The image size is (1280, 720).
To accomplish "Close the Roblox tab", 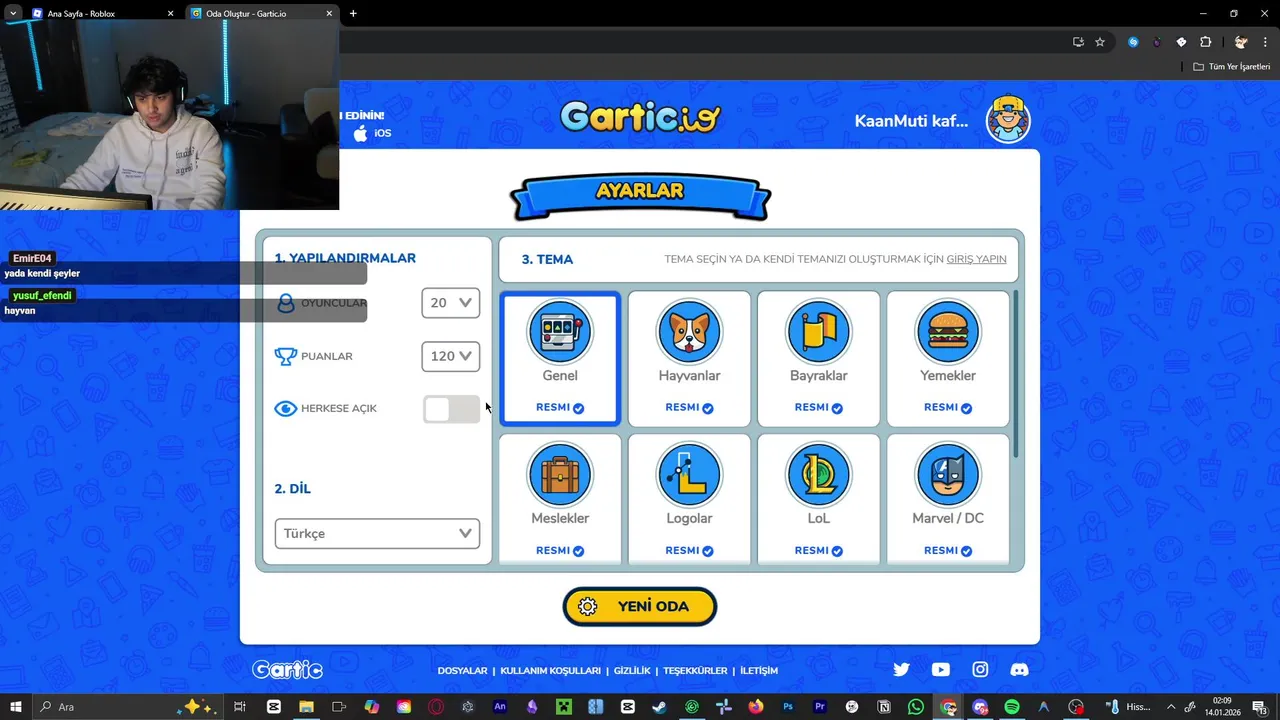I will tap(170, 14).
